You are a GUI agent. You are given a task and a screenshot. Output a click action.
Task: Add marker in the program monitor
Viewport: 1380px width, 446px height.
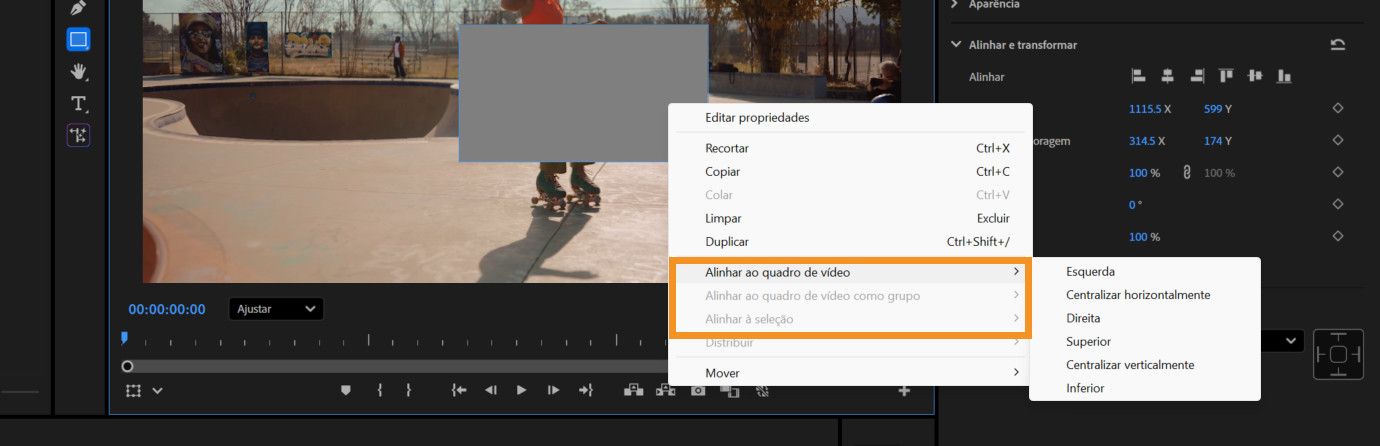pyautogui.click(x=346, y=391)
